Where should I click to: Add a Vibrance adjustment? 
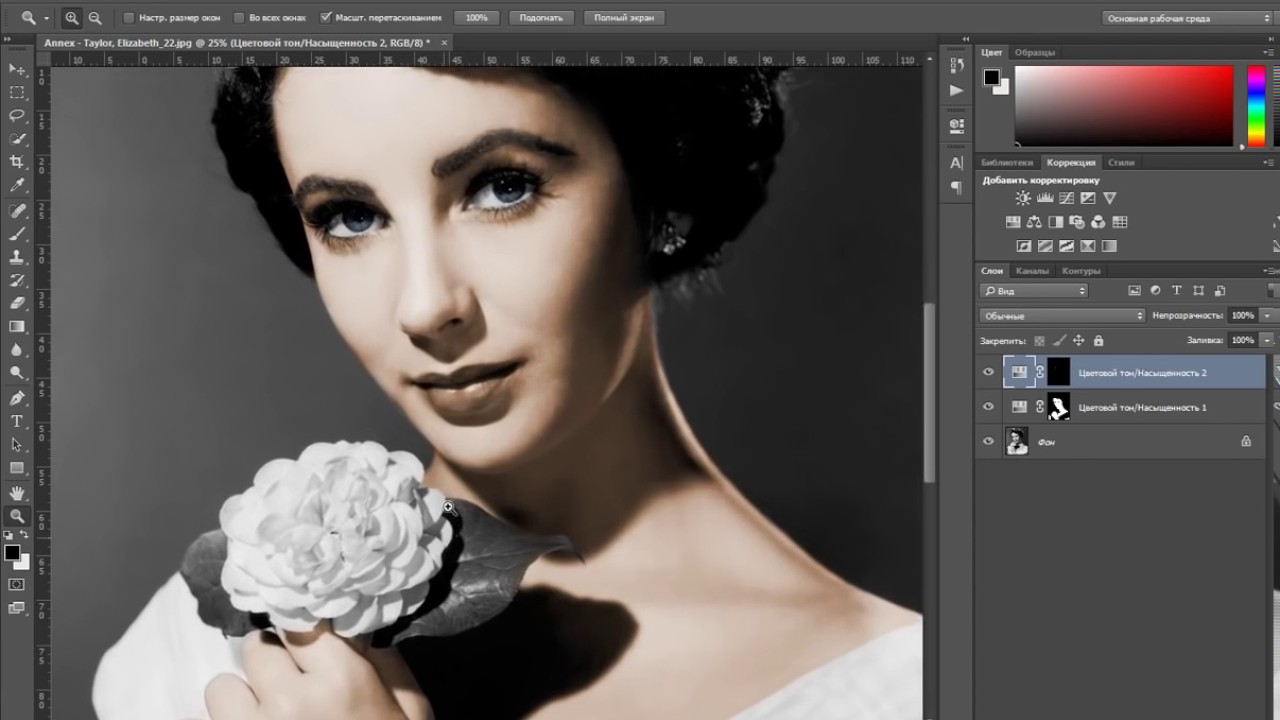click(1110, 198)
